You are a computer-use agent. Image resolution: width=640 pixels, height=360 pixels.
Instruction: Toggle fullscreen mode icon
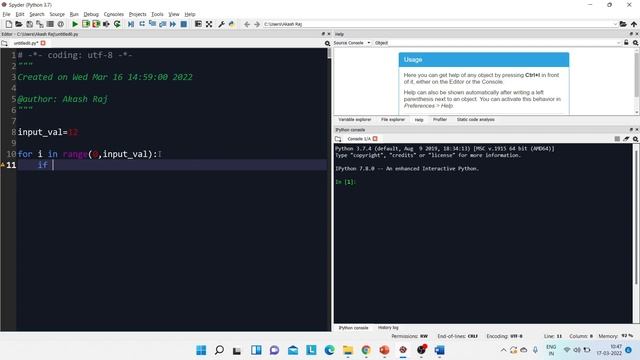pyautogui.click(x=209, y=24)
